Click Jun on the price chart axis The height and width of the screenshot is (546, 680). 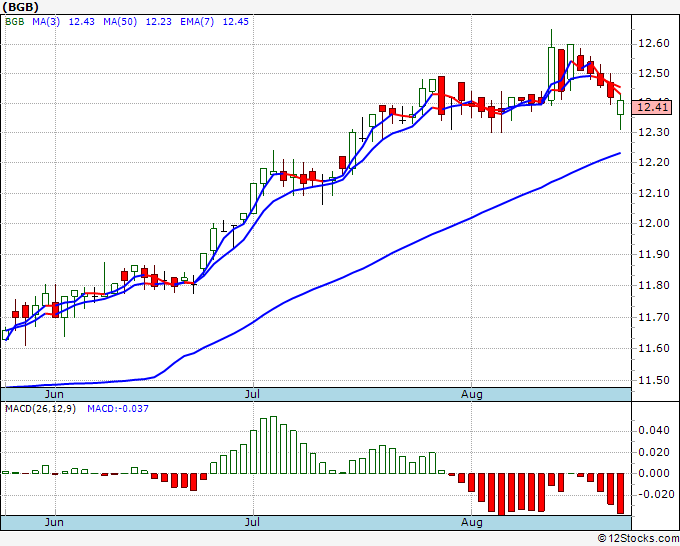(54, 394)
